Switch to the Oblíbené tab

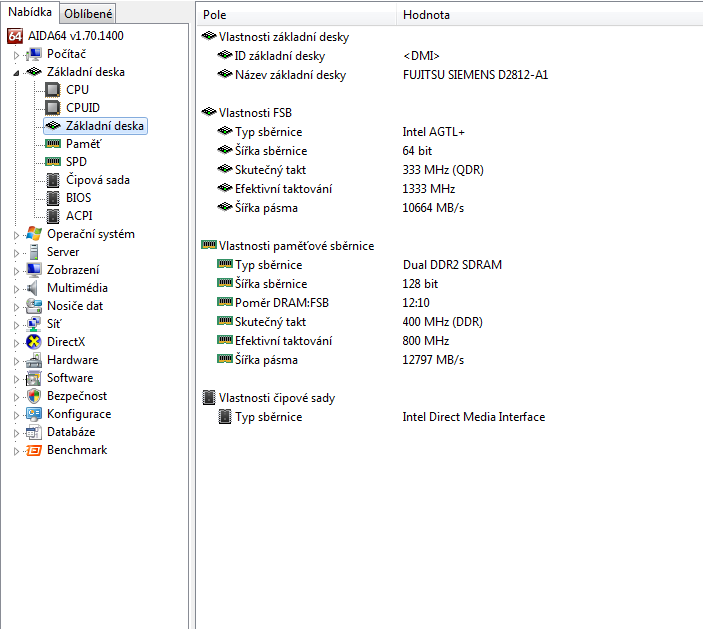(x=89, y=13)
